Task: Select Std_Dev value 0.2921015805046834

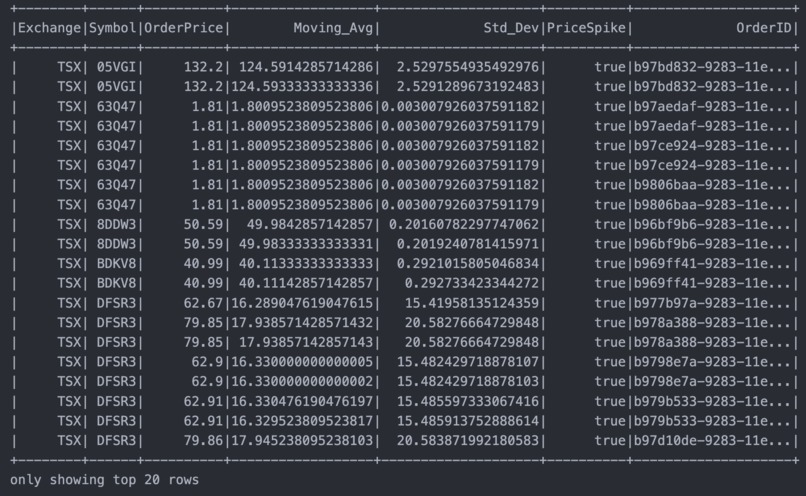Action: click(x=468, y=264)
